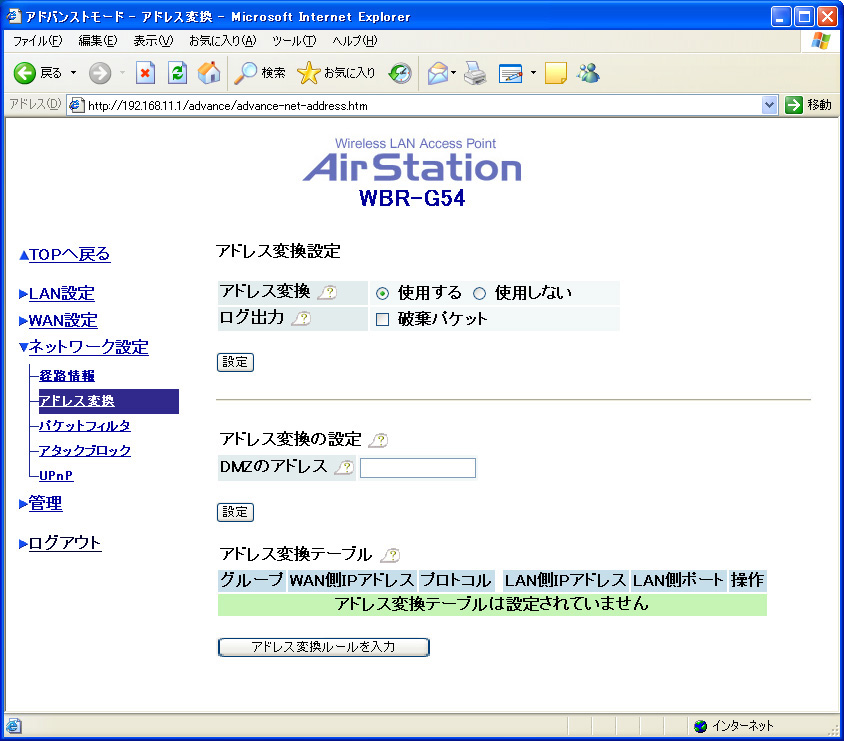Select the 使用しない radio button
Viewport: 844px width, 741px height.
click(479, 294)
